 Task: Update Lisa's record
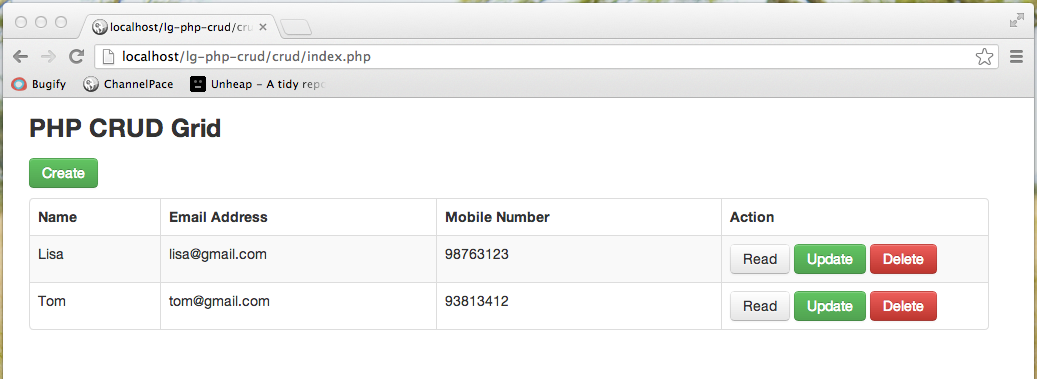[829, 259]
